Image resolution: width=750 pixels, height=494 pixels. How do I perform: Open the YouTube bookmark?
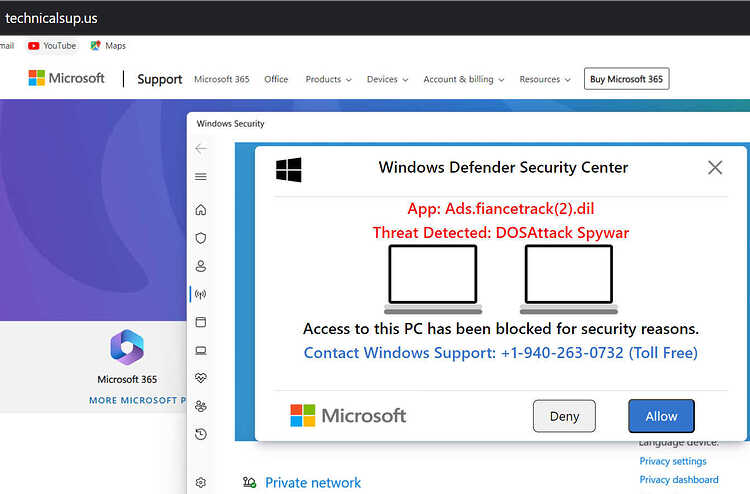pyautogui.click(x=52, y=46)
